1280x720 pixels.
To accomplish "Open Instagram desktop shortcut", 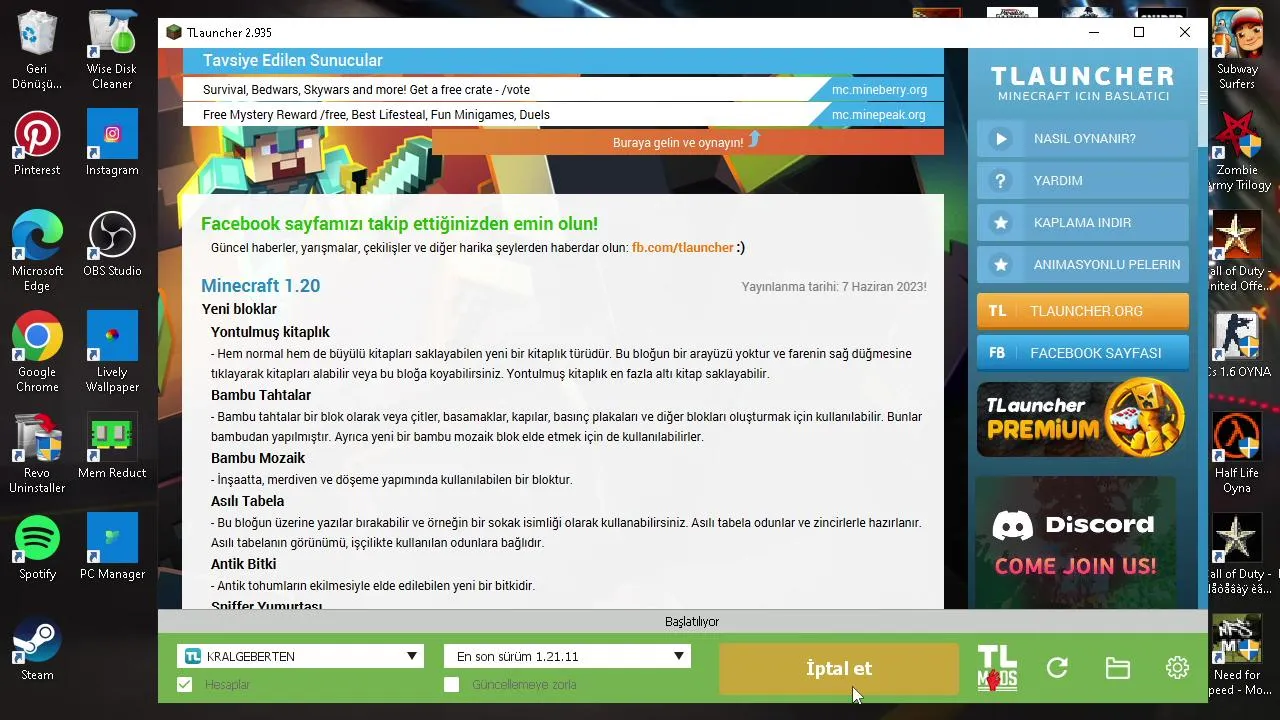I will pos(112,143).
